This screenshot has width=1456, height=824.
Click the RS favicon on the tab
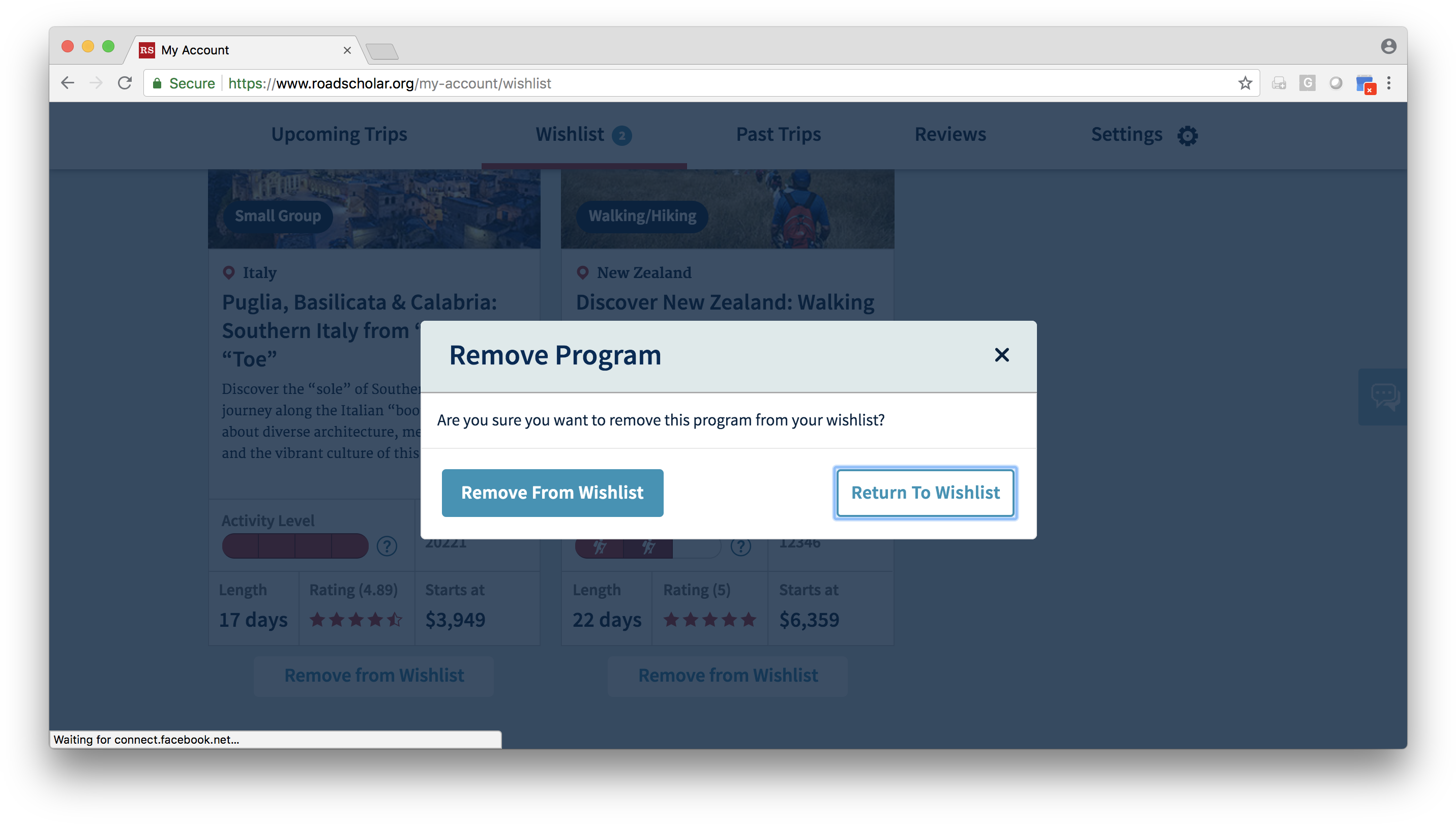(146, 50)
